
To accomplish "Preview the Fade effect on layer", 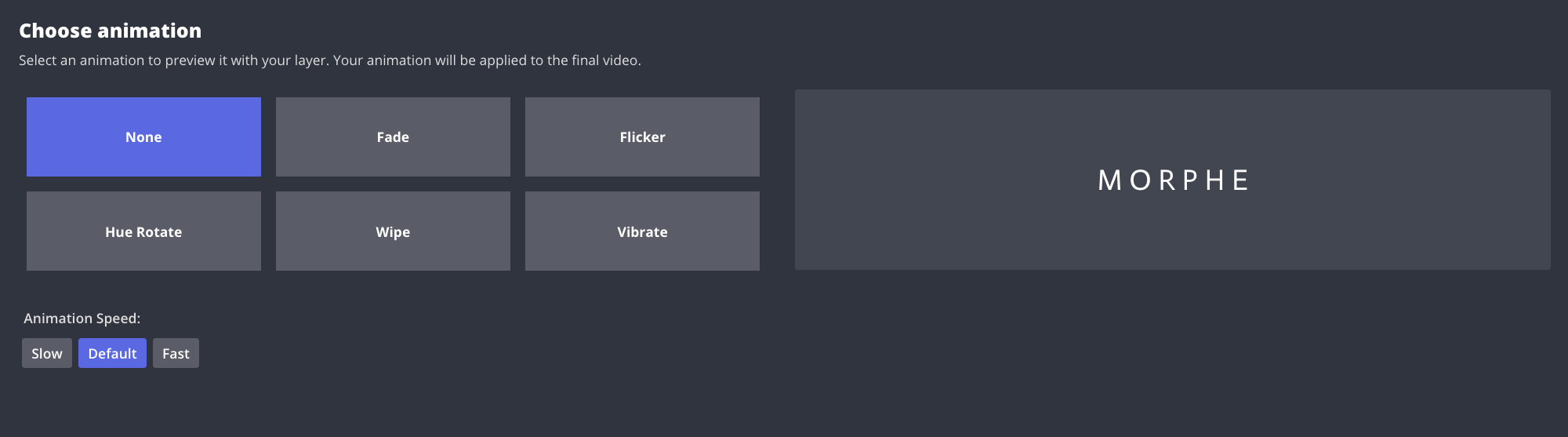I will tap(393, 137).
